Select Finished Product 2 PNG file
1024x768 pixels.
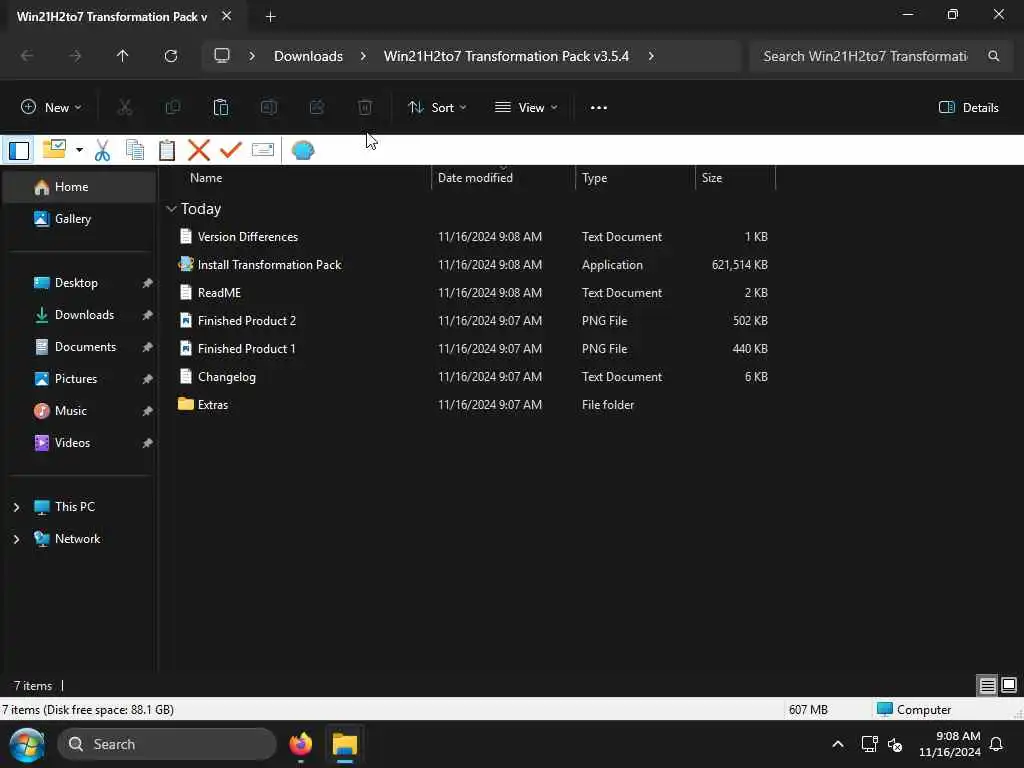pos(246,321)
